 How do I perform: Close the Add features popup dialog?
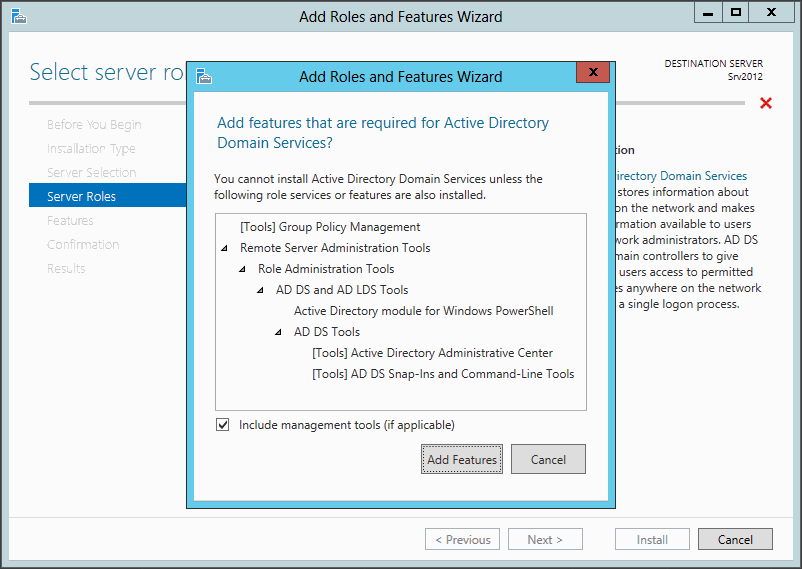pyautogui.click(x=593, y=72)
